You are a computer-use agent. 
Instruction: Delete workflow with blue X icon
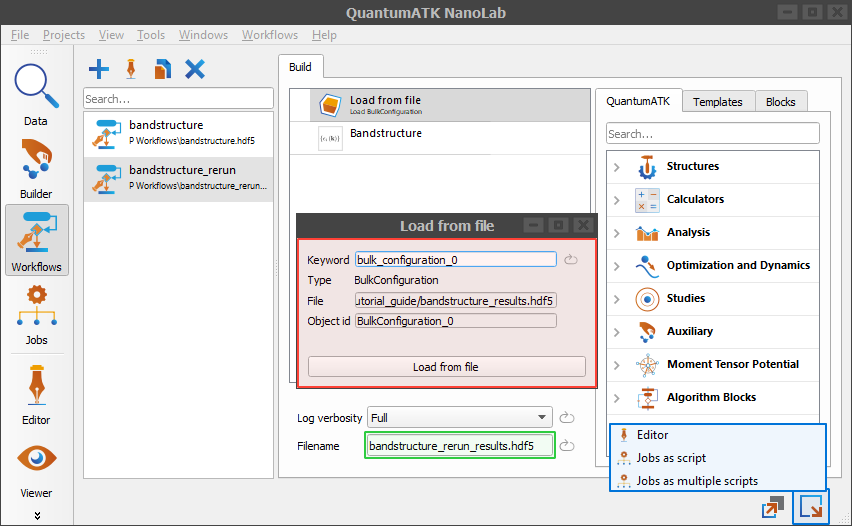195,69
